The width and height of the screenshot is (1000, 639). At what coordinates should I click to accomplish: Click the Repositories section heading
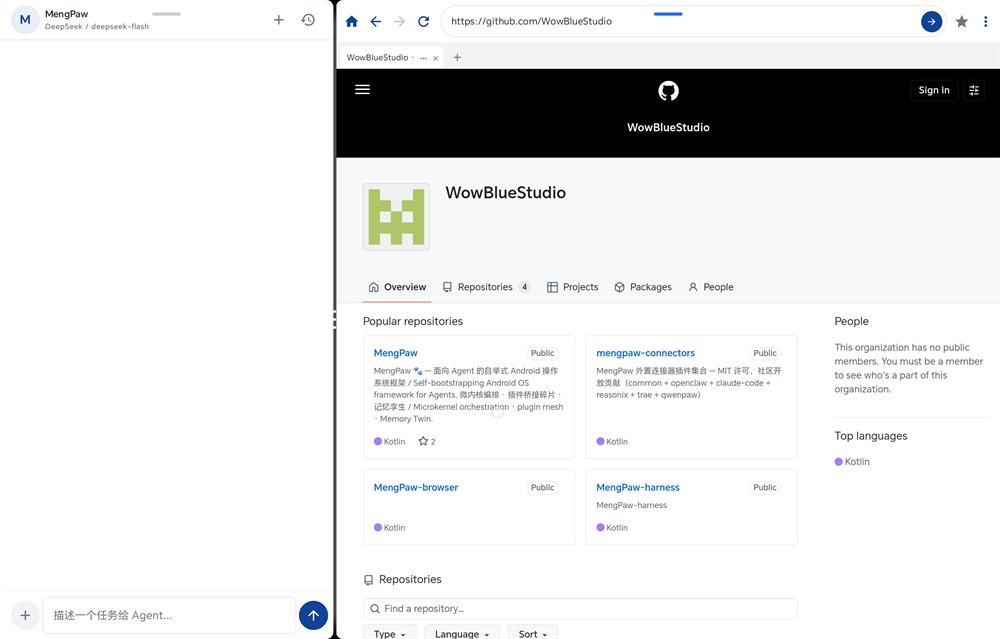pyautogui.click(x=410, y=579)
